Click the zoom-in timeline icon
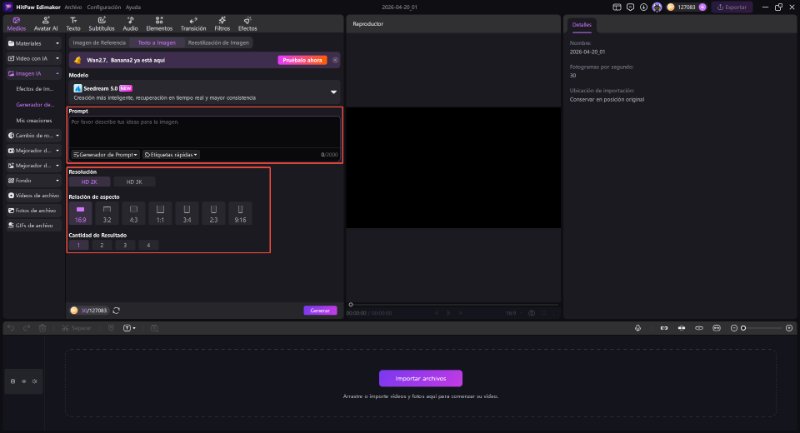This screenshot has height=433, width=800. click(x=789, y=328)
